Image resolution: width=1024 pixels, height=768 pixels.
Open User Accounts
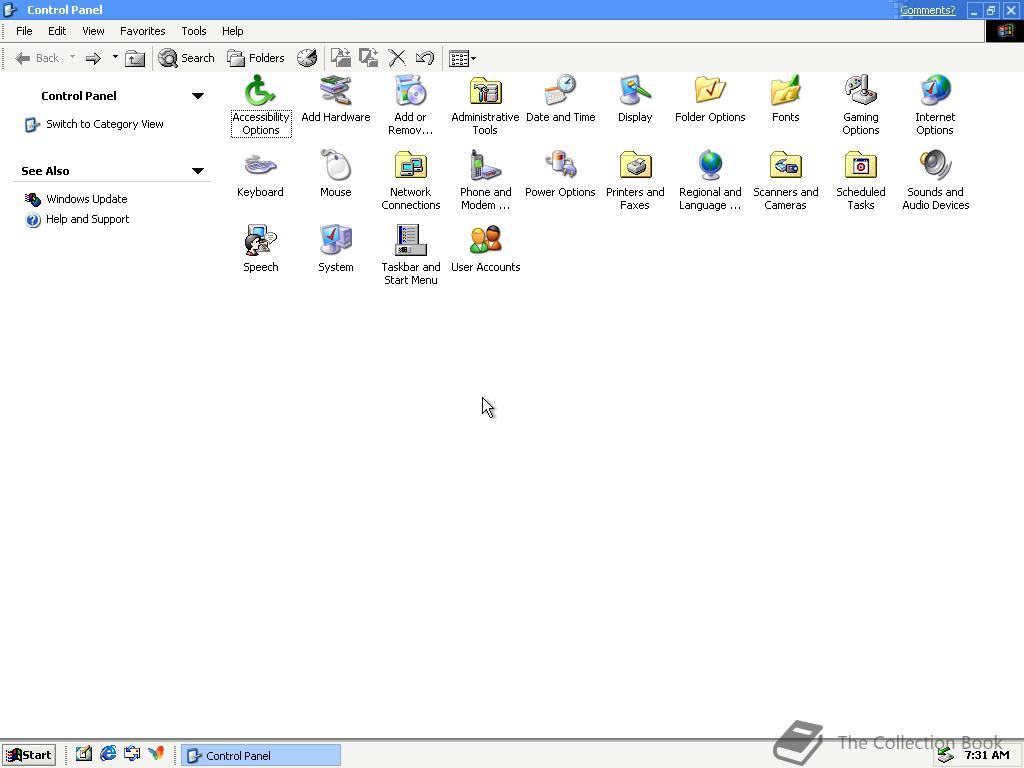(x=485, y=249)
